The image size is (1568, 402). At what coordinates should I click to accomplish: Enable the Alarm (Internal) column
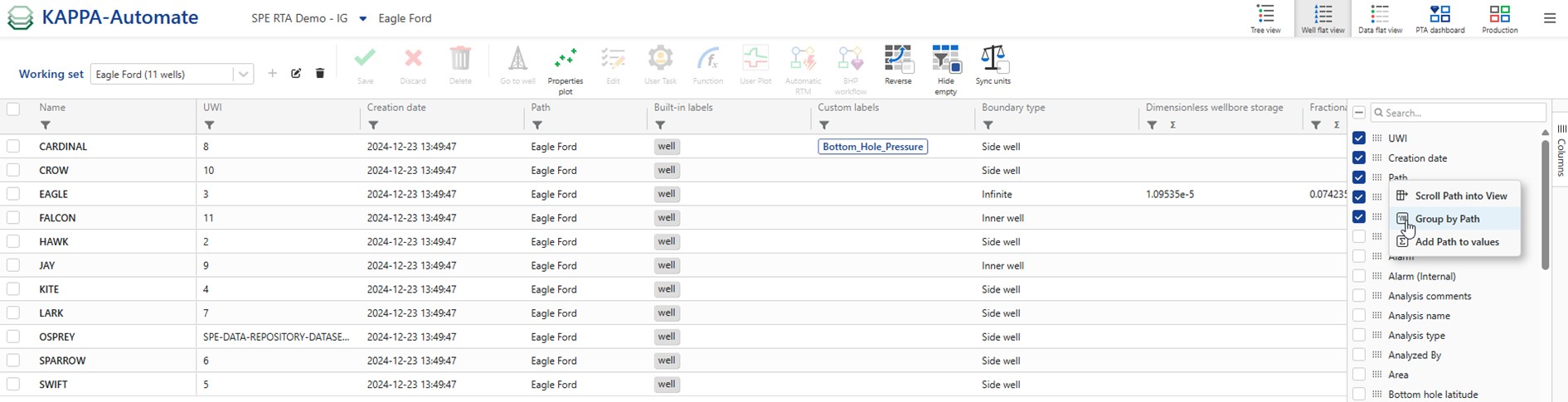coord(1358,276)
